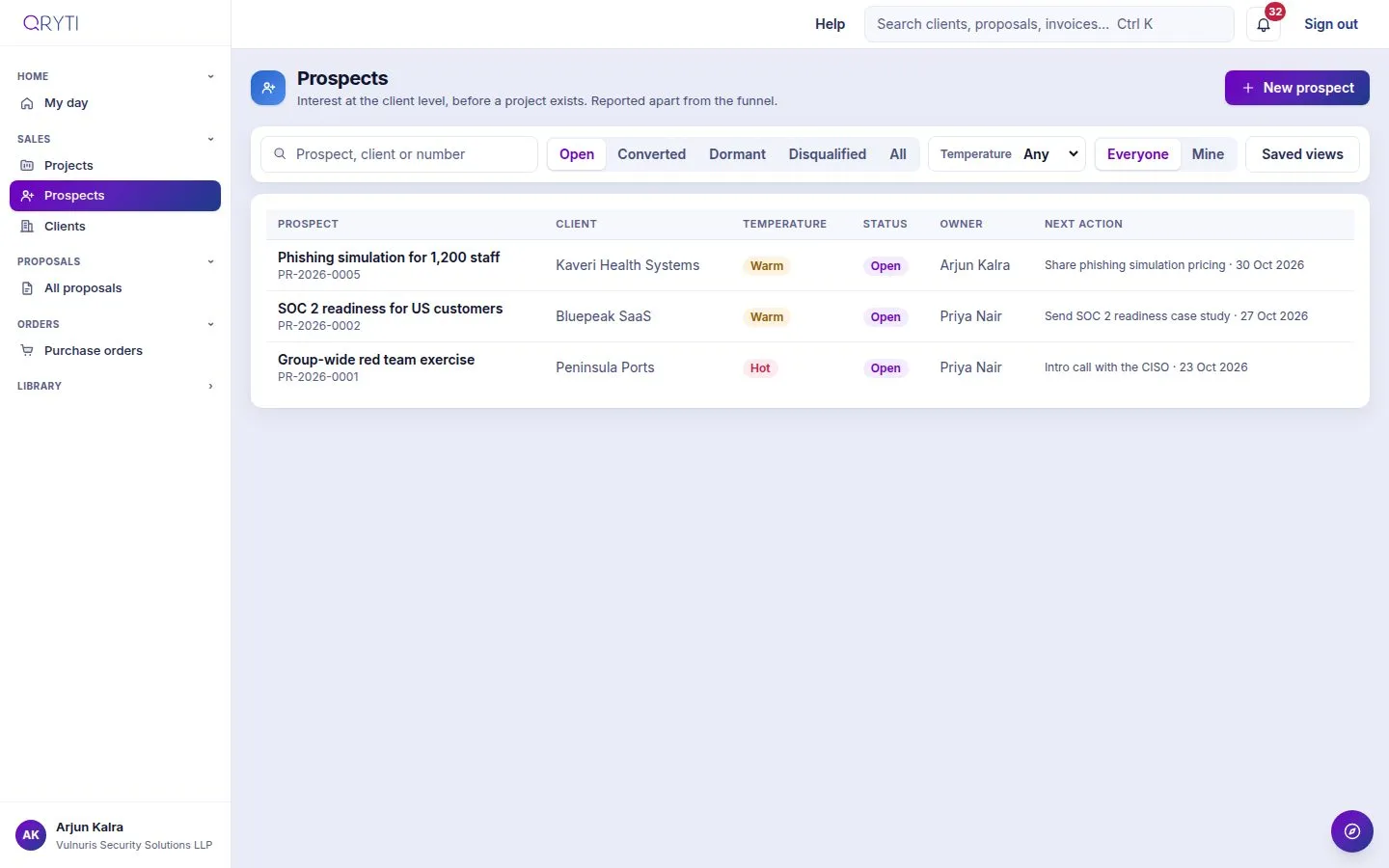
Task: Click the Kaveri Health Systems client cell
Action: tap(628, 265)
